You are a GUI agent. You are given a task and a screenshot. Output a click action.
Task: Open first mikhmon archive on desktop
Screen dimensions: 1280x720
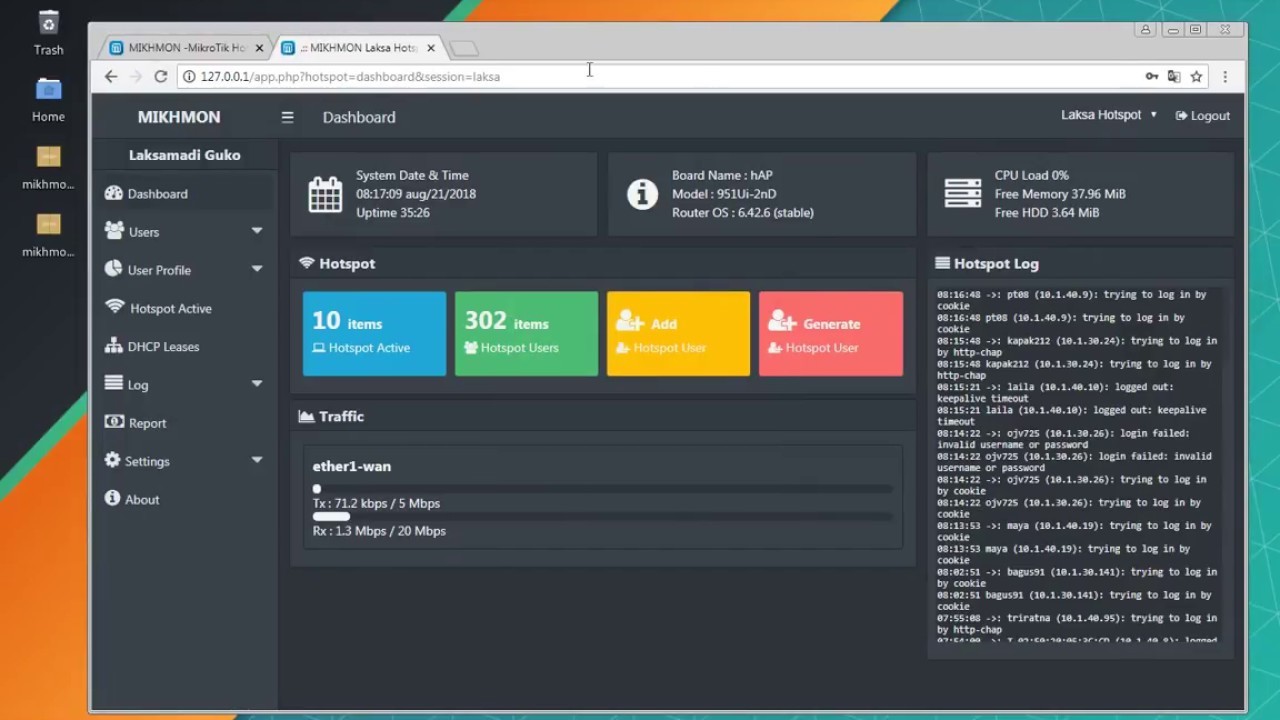(48, 167)
